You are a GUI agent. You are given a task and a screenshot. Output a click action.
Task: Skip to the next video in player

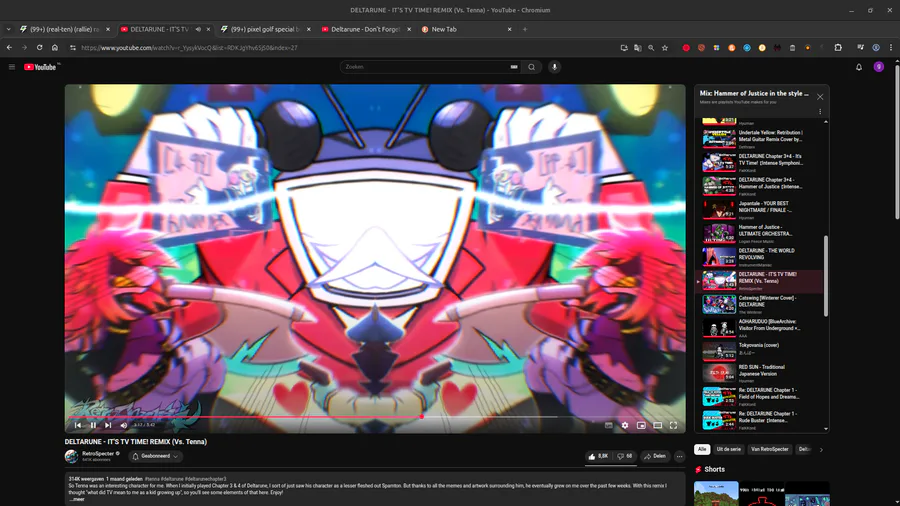[108, 425]
